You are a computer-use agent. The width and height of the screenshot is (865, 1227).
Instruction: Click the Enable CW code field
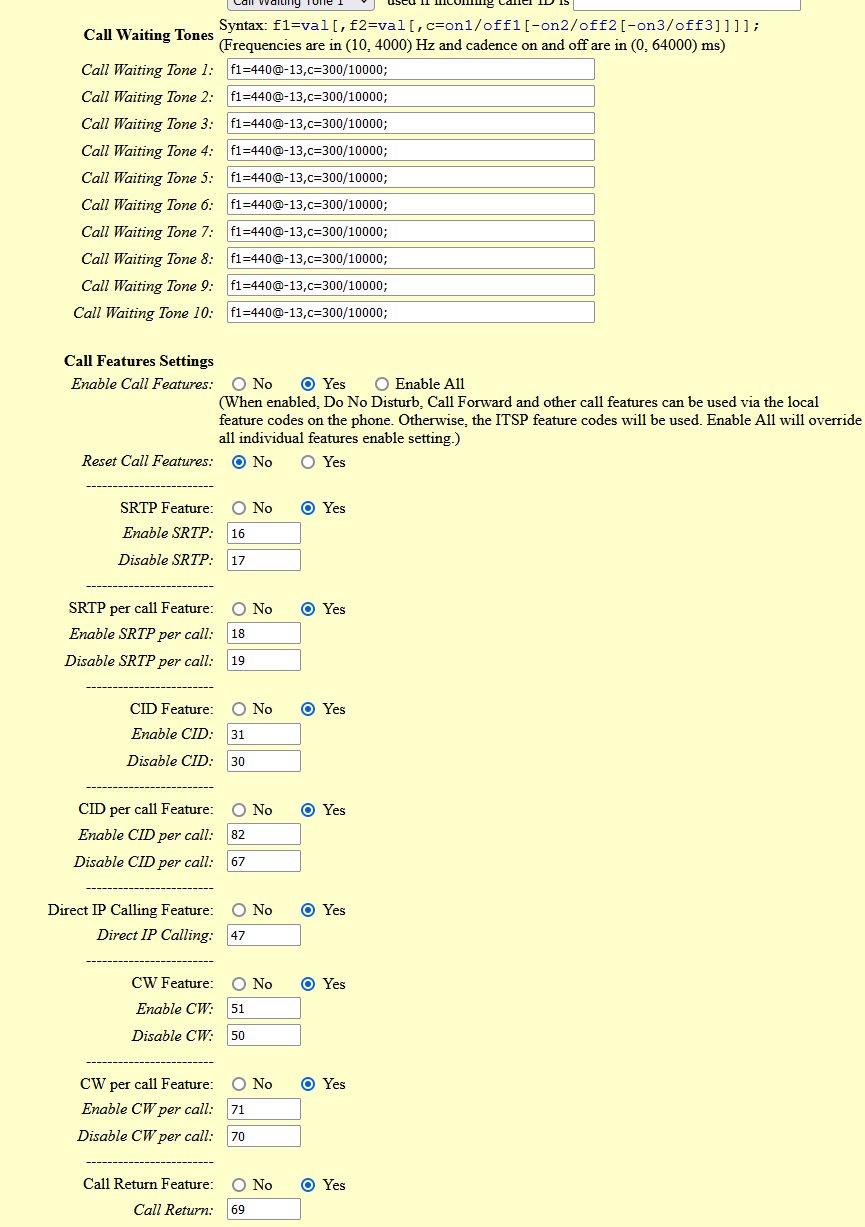pos(264,1009)
